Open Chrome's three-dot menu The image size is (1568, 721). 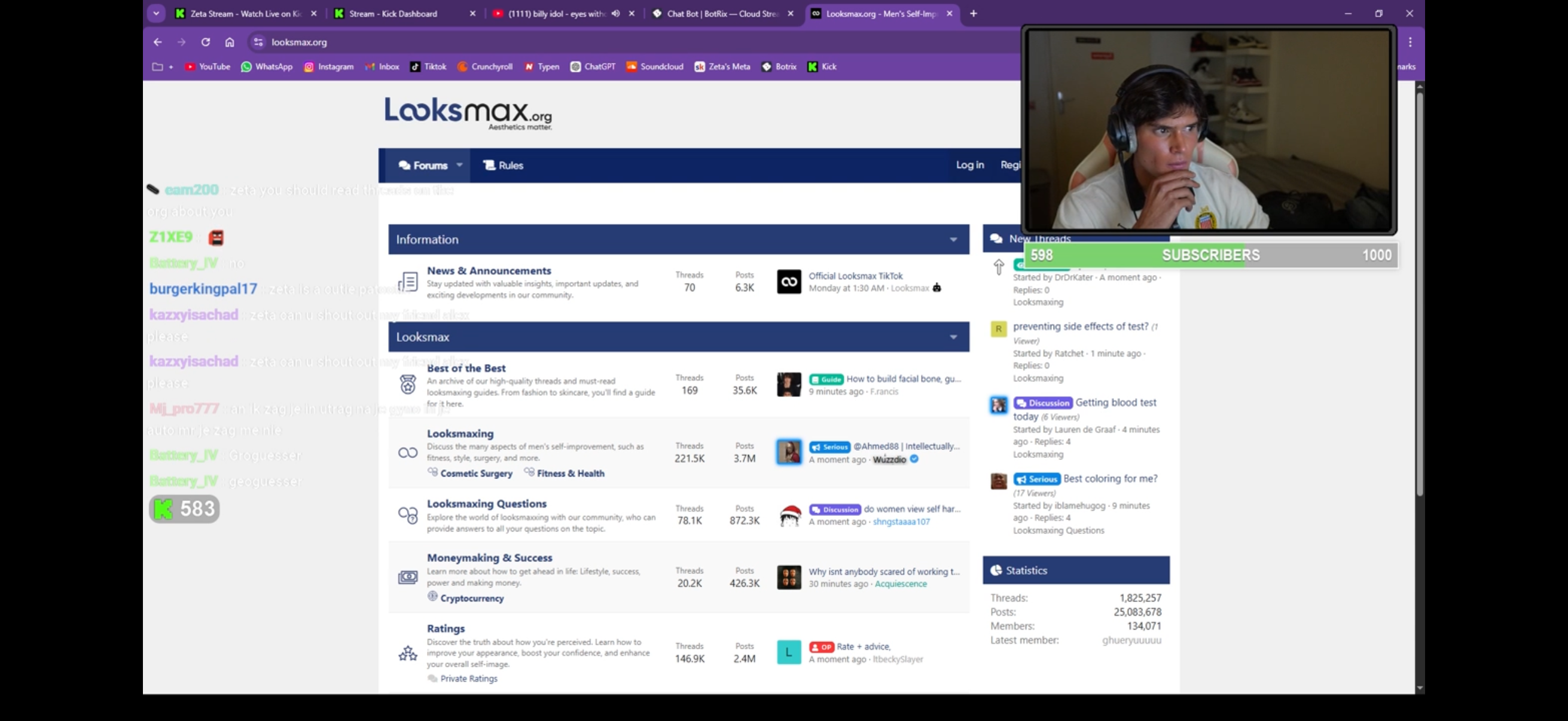(x=1410, y=42)
